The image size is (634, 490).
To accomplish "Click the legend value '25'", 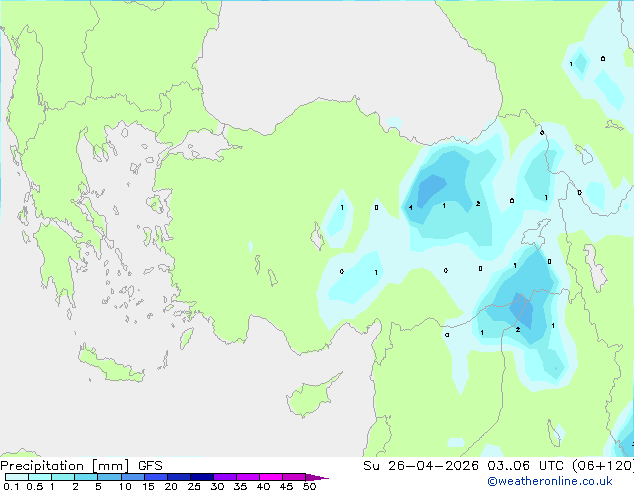I will tap(194, 486).
